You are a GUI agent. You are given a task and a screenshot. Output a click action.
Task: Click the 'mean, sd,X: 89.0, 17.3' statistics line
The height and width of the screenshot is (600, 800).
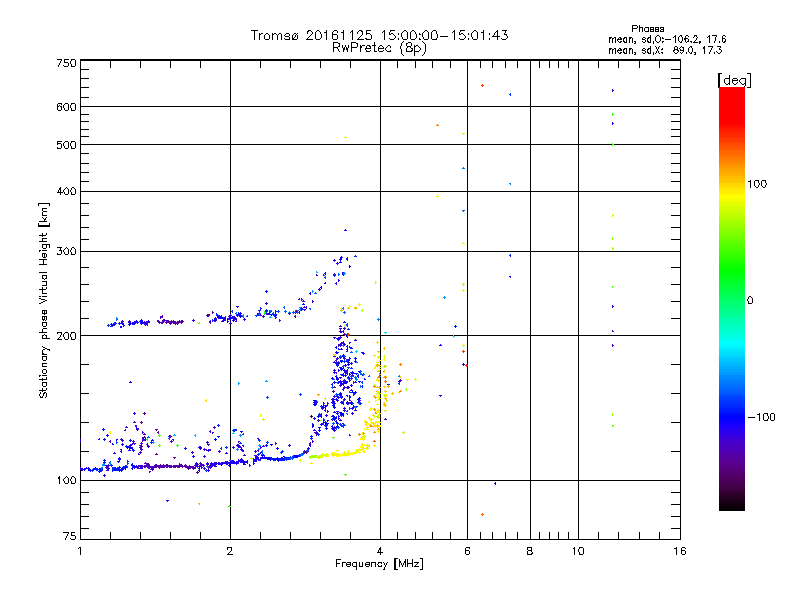(665, 50)
